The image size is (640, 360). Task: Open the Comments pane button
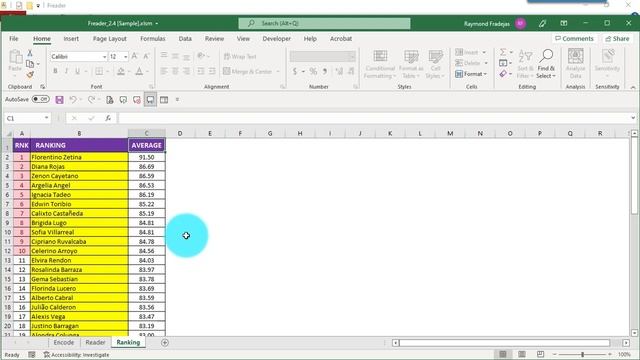pos(574,38)
